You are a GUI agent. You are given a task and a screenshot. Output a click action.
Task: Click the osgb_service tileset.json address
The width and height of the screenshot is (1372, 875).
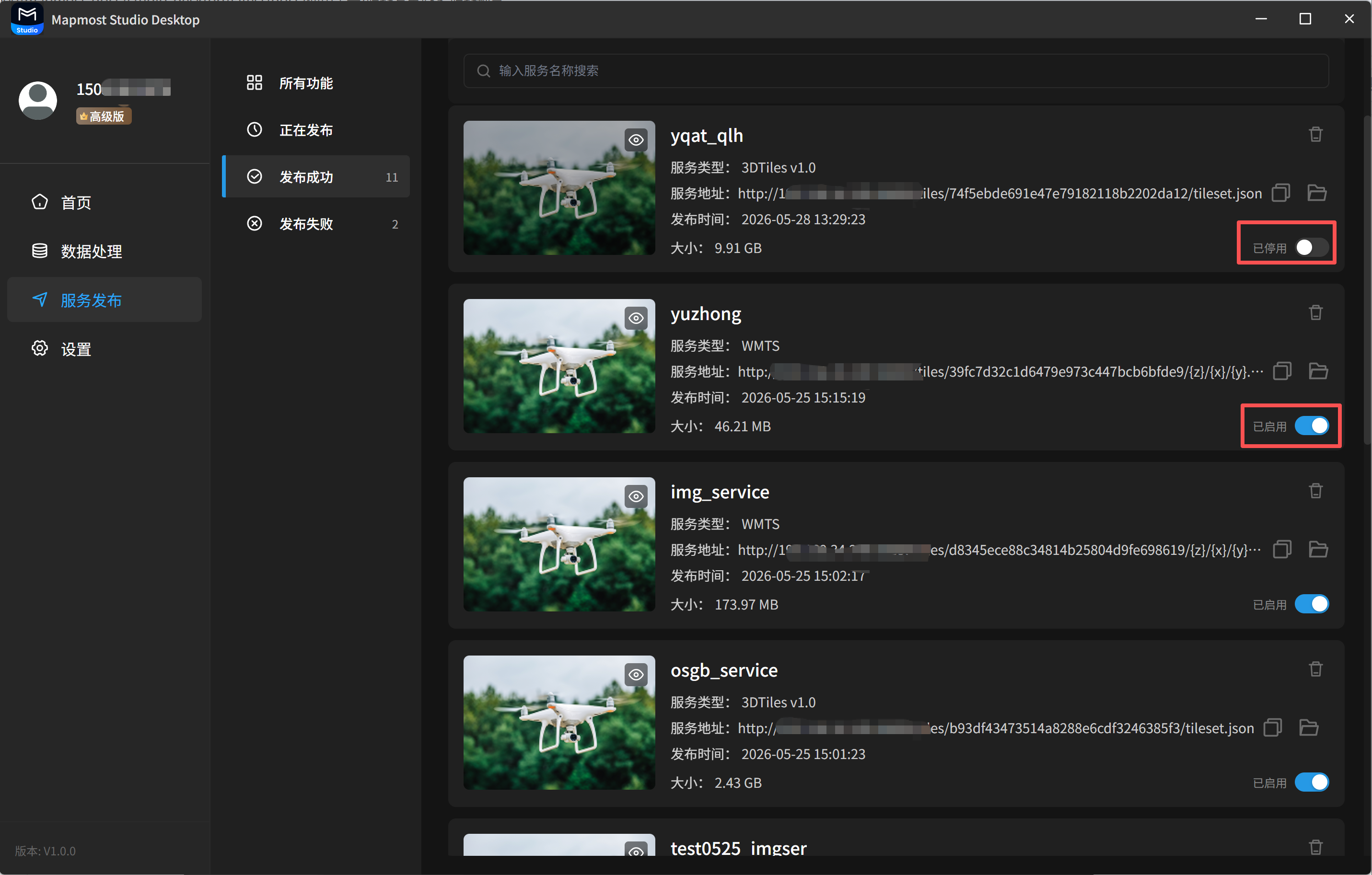(x=996, y=728)
